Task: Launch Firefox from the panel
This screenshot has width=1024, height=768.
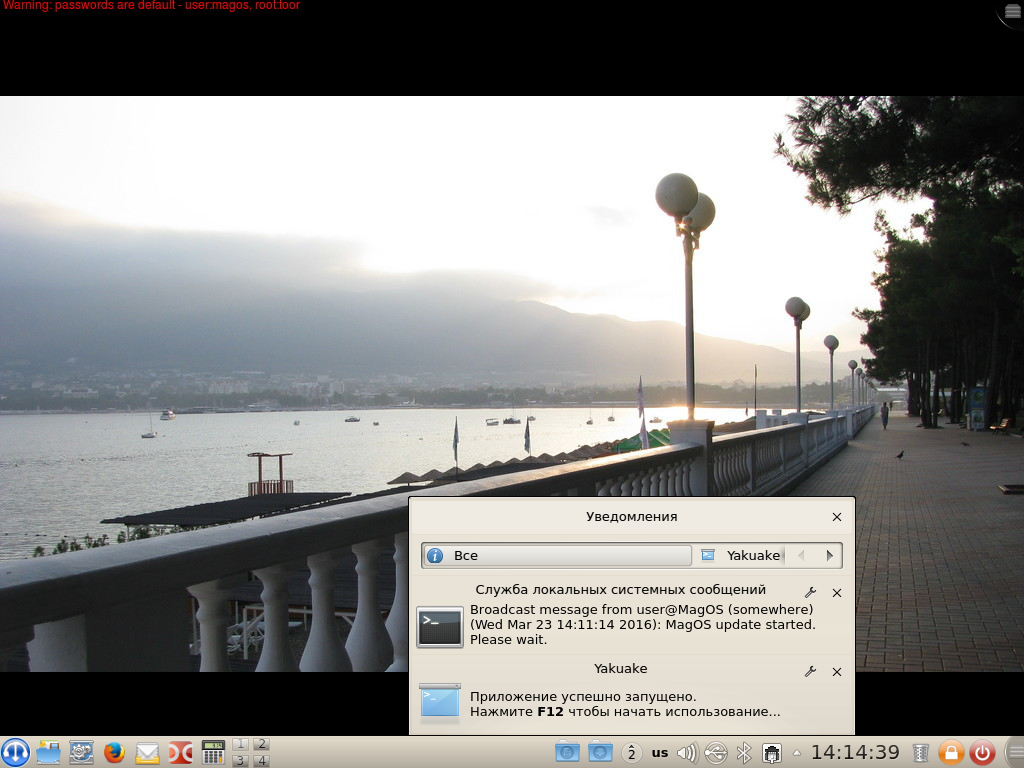Action: [x=114, y=752]
